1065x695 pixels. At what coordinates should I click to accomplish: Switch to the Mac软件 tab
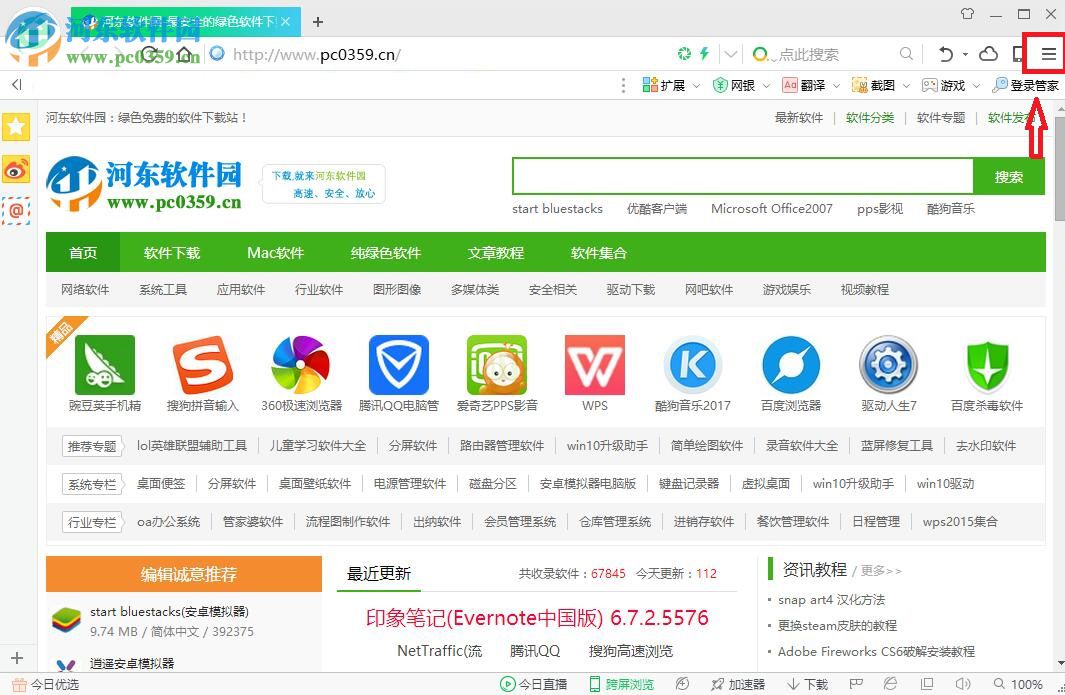point(275,253)
